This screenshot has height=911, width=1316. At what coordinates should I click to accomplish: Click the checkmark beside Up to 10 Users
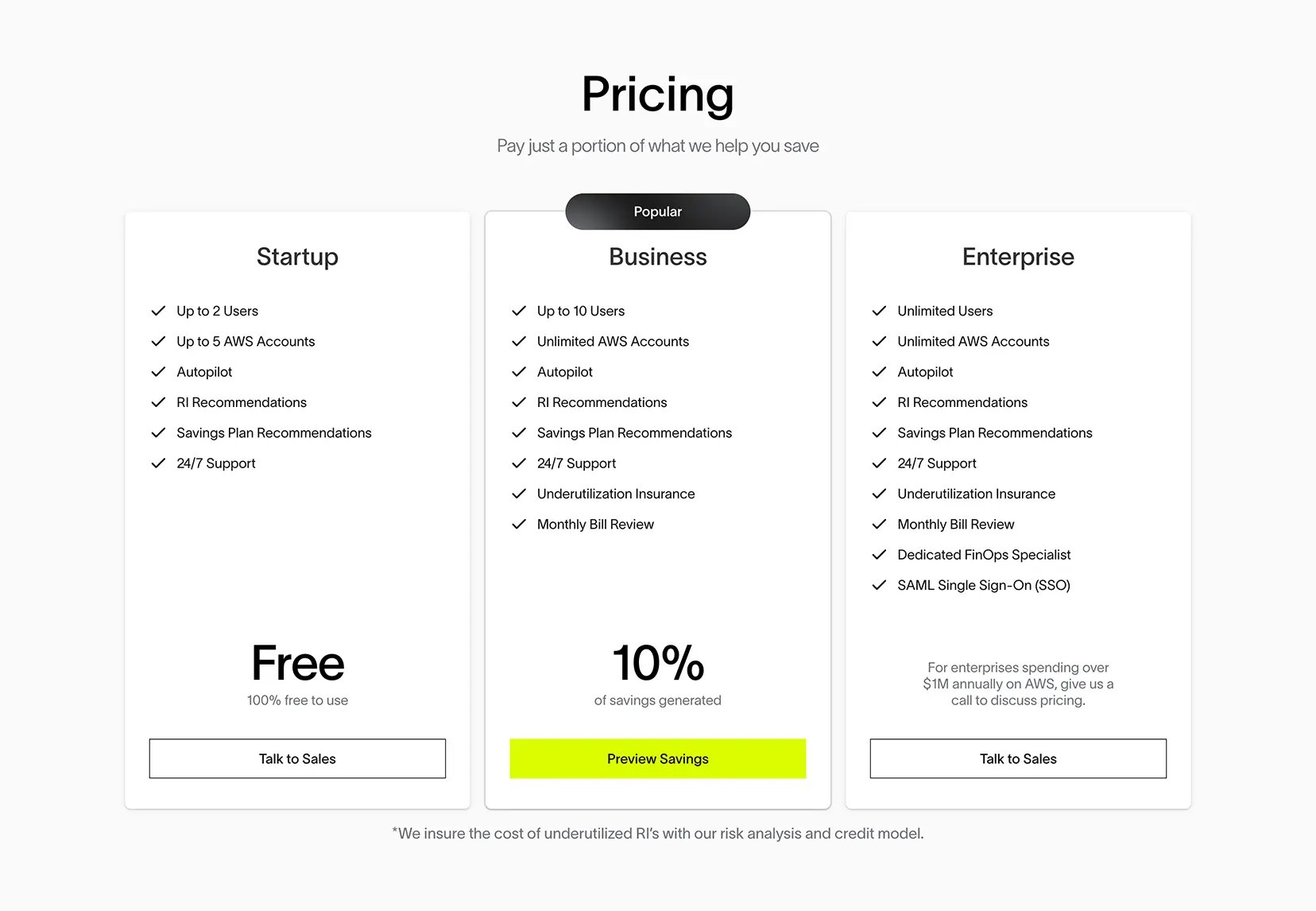519,311
